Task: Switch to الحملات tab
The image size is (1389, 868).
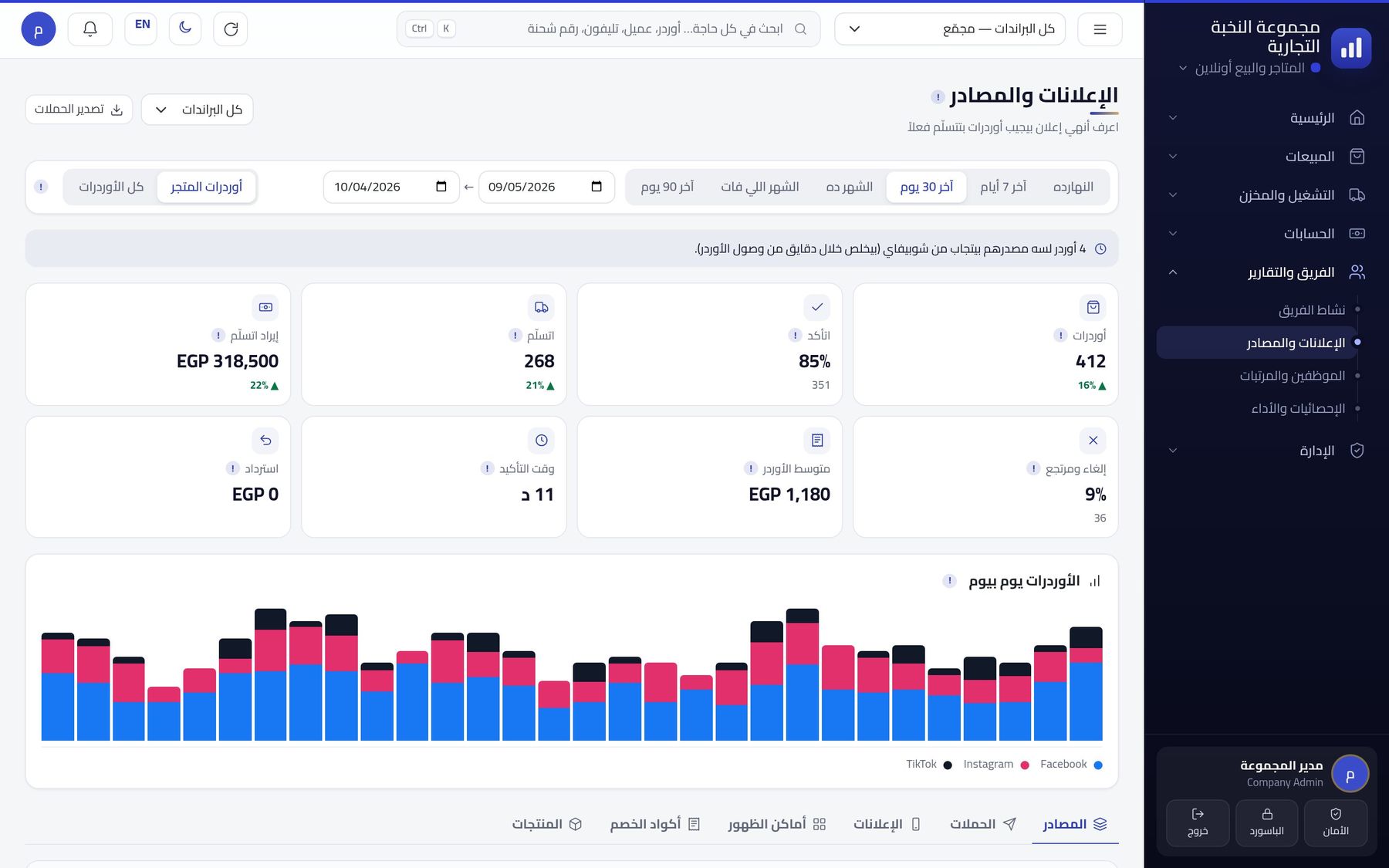Action: pyautogui.click(x=983, y=824)
